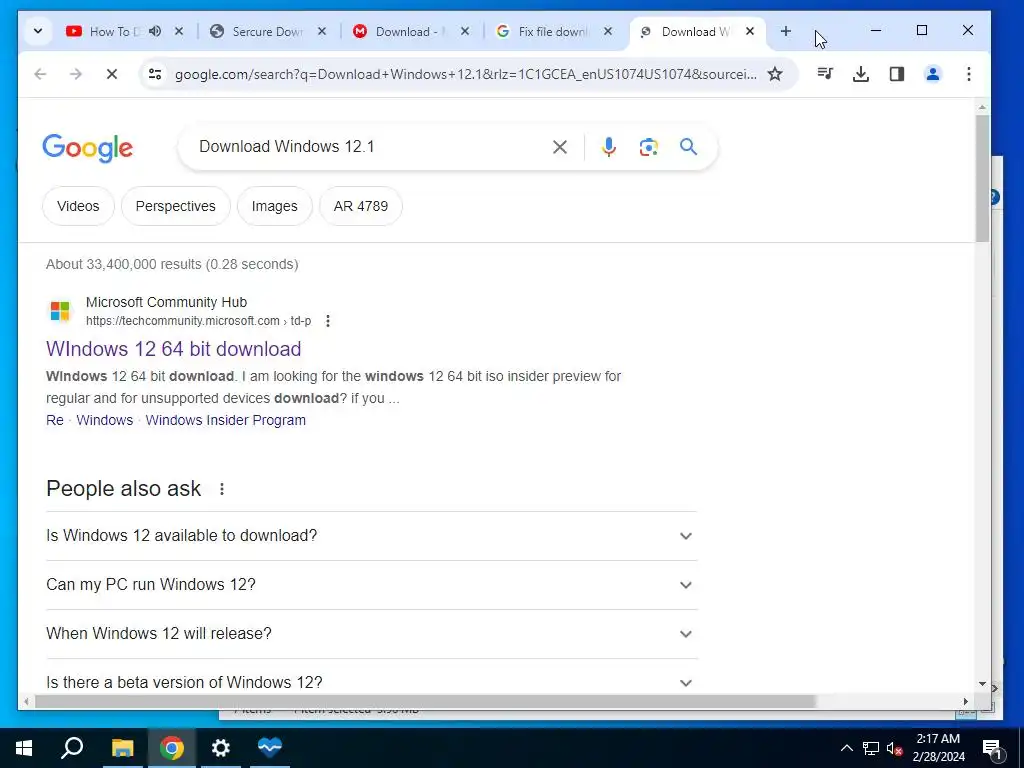Bookmark this page with the star icon

[775, 74]
